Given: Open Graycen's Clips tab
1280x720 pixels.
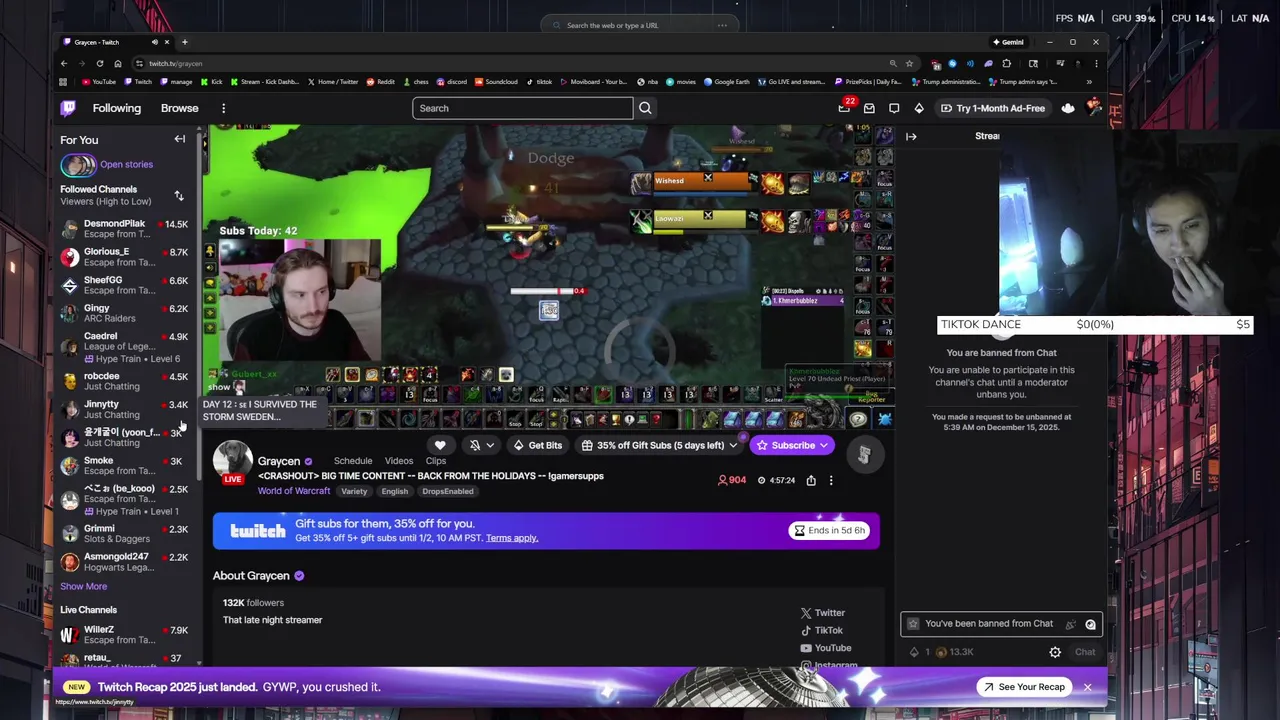Looking at the screenshot, I should tap(436, 461).
